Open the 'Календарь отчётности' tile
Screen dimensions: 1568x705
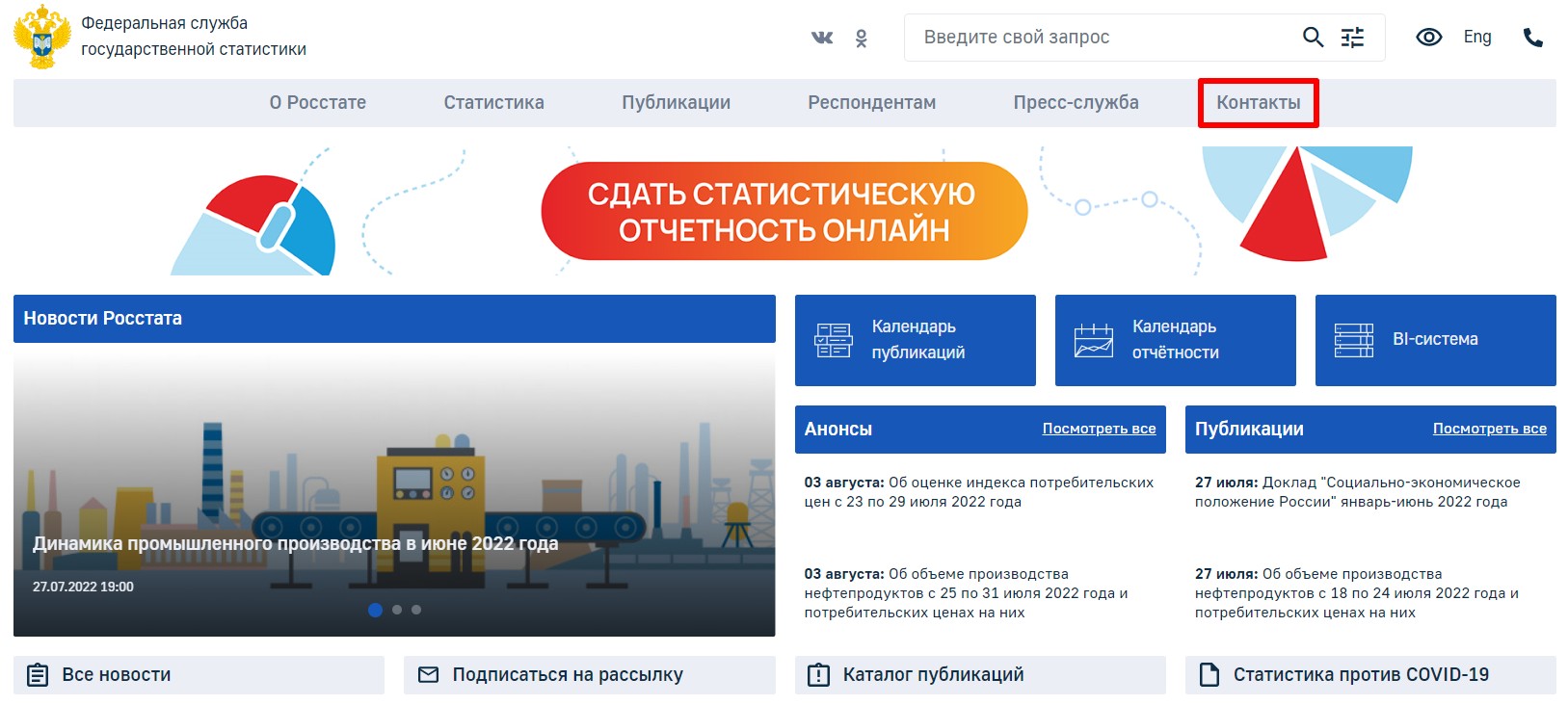[x=1176, y=340]
